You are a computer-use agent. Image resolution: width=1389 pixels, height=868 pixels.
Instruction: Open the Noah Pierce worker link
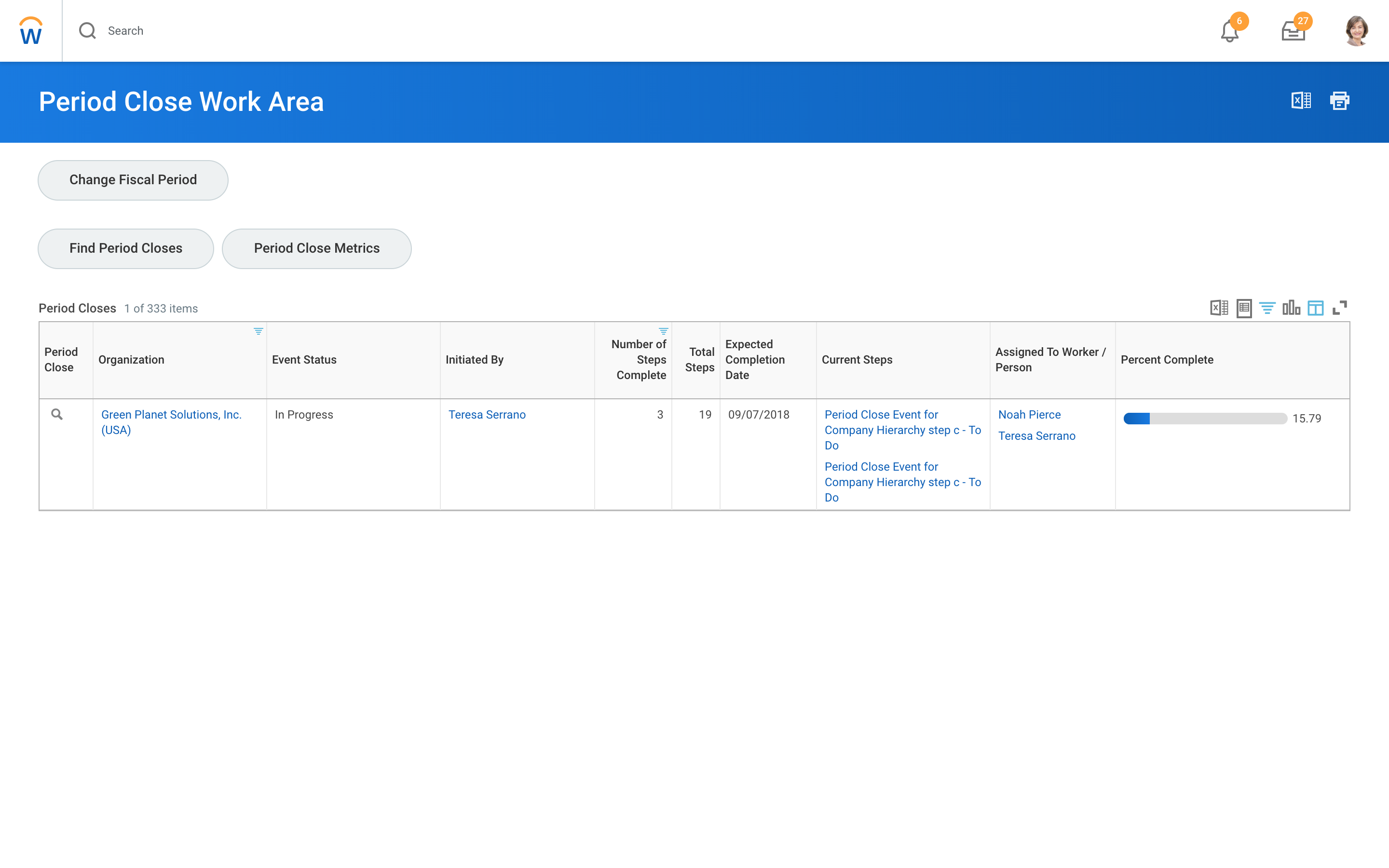pyautogui.click(x=1029, y=415)
